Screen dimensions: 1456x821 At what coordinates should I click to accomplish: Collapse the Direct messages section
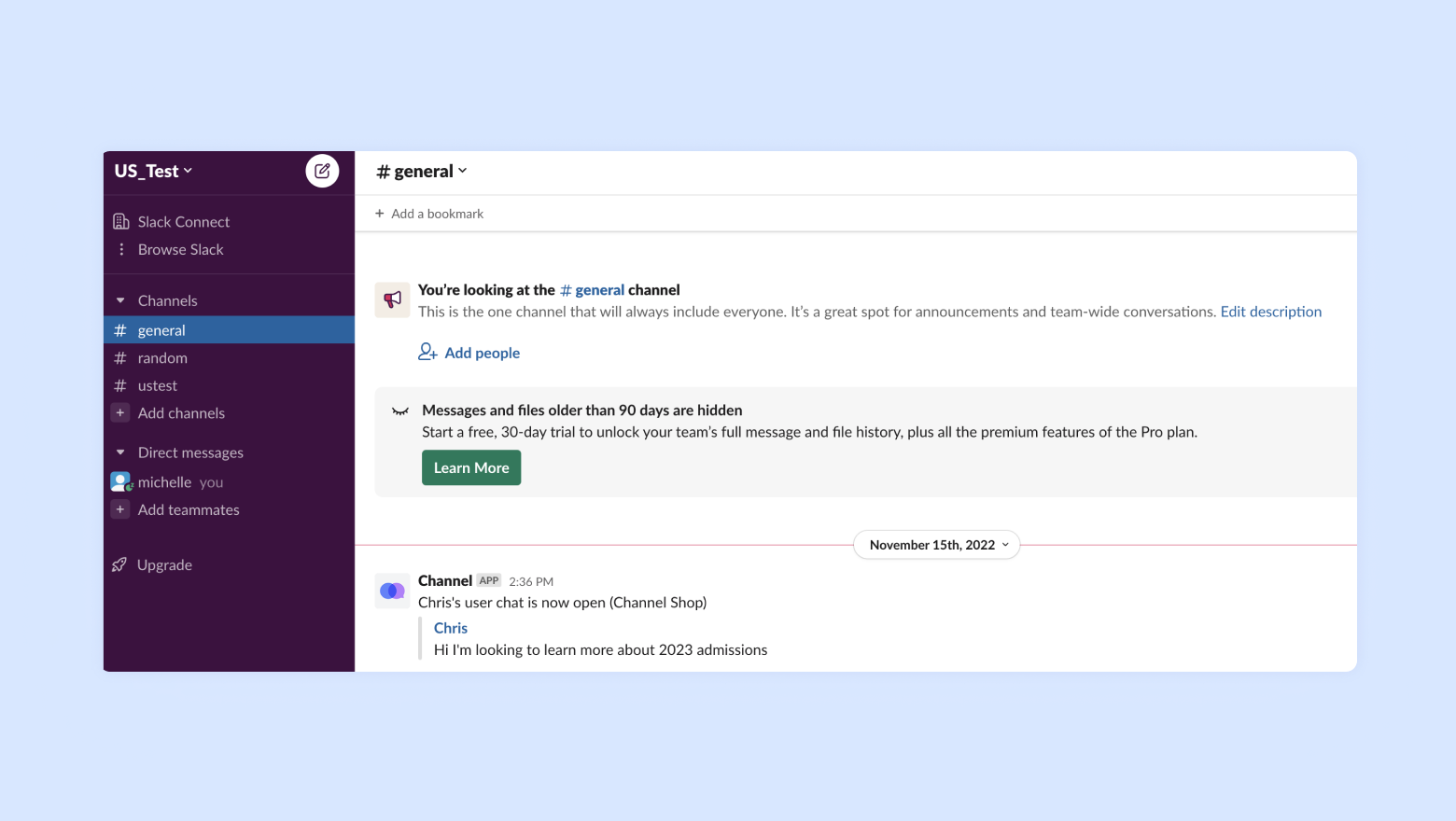[120, 452]
